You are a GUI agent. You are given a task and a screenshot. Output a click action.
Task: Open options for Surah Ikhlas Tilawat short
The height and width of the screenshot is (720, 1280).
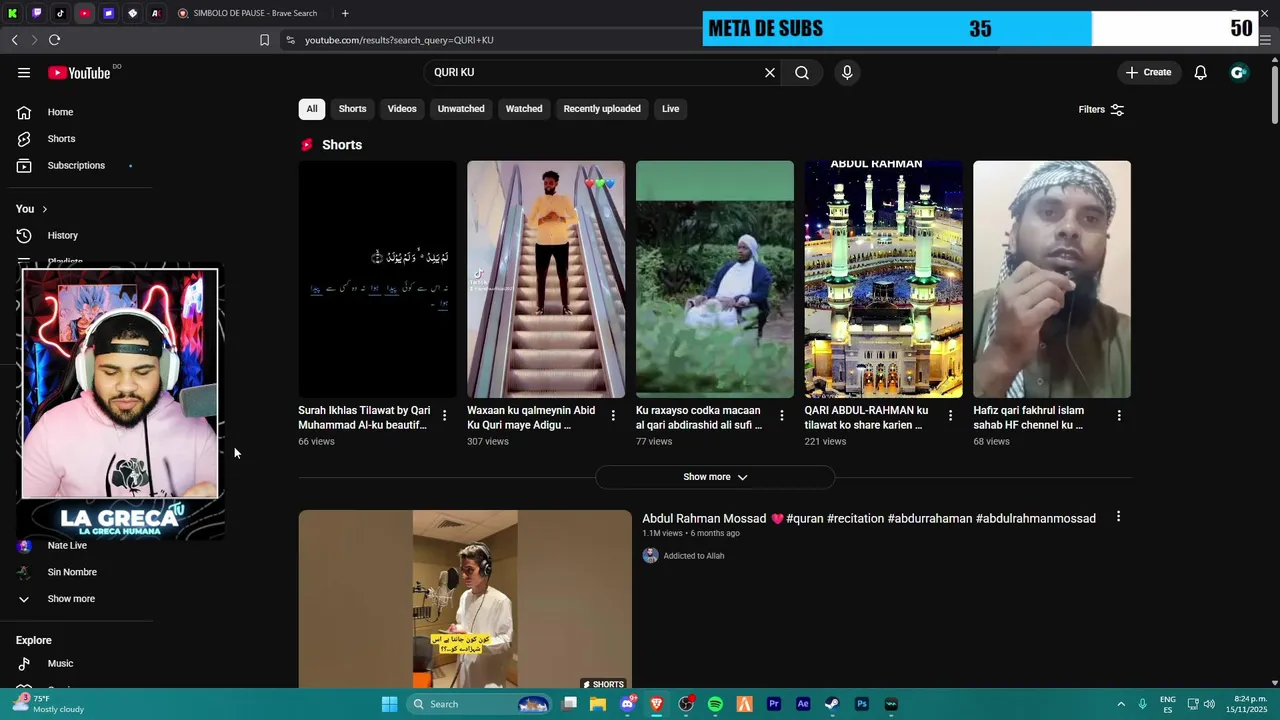click(x=445, y=415)
